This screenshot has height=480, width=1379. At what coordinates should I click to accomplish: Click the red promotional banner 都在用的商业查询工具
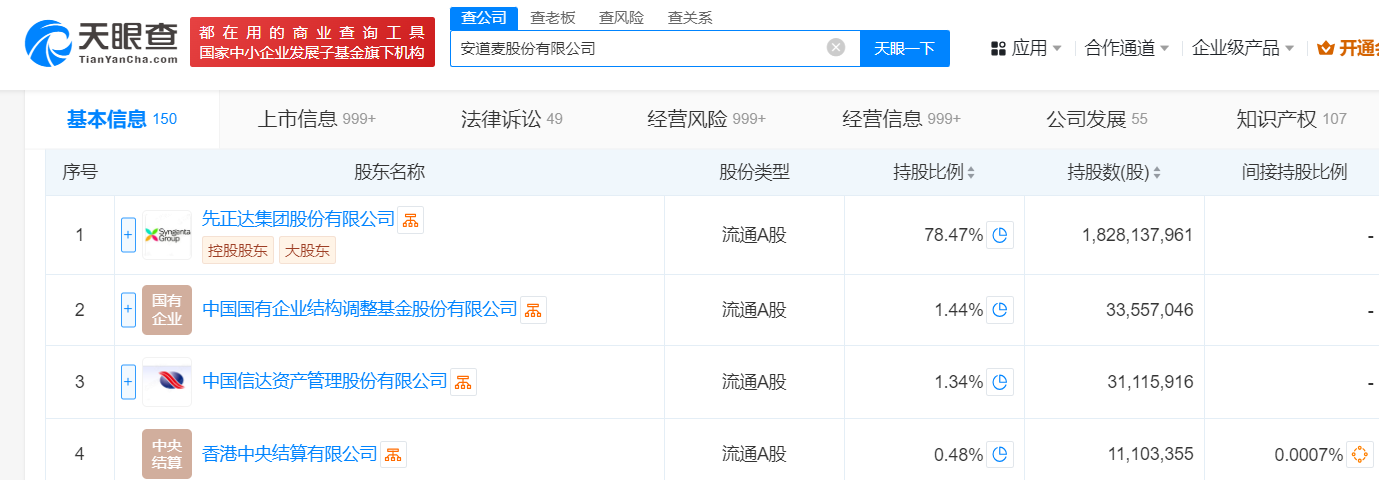tap(312, 42)
